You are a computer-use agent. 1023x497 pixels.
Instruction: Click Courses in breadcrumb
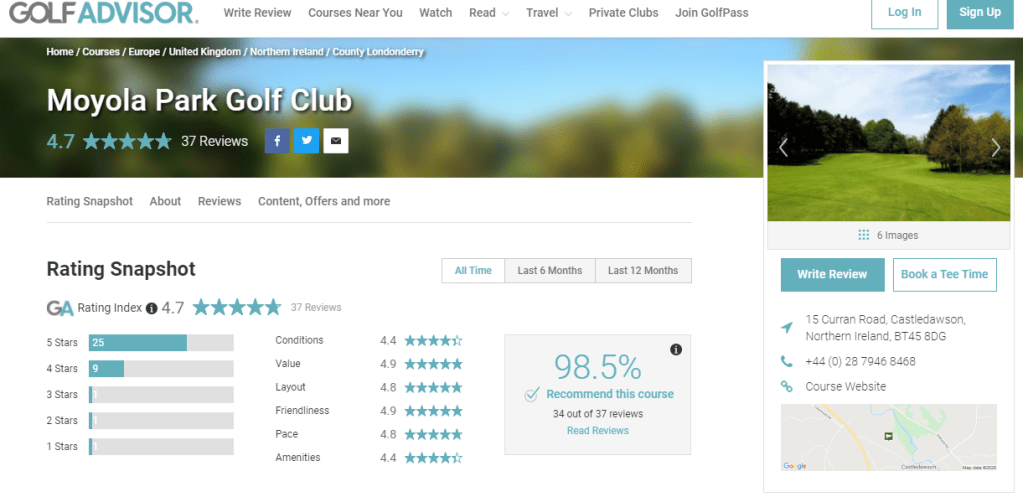pos(101,52)
